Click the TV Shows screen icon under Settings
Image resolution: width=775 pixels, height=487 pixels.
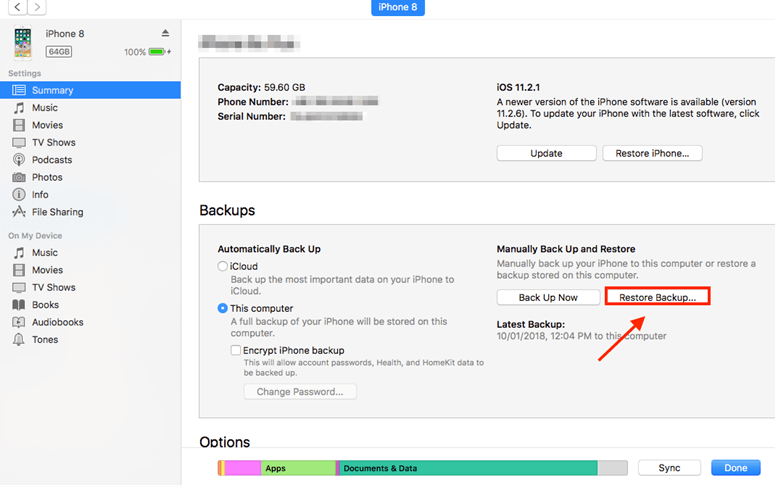coord(19,142)
